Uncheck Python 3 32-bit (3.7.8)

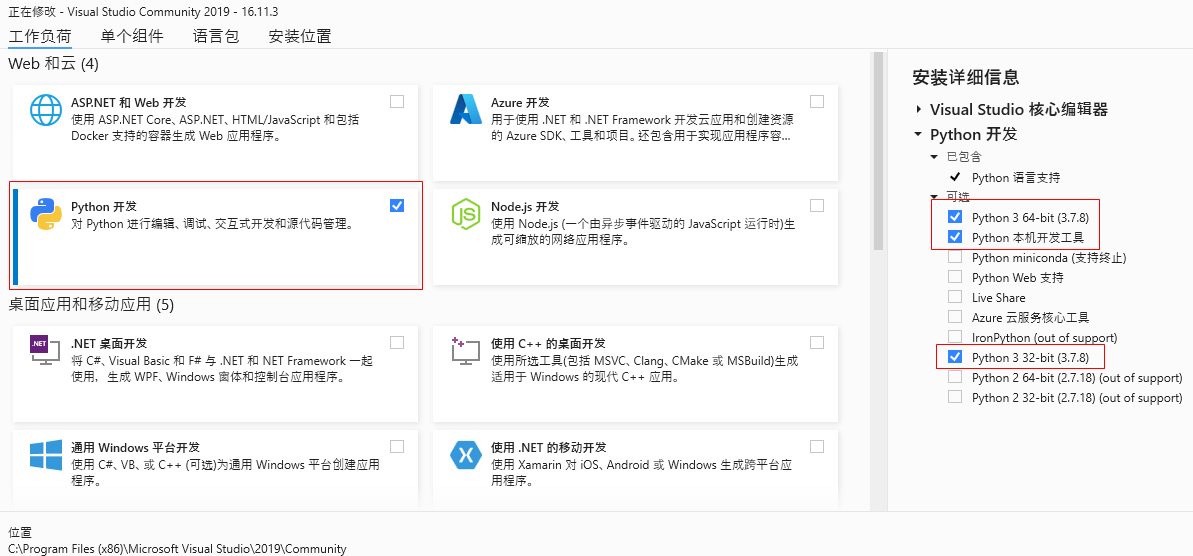pos(955,357)
